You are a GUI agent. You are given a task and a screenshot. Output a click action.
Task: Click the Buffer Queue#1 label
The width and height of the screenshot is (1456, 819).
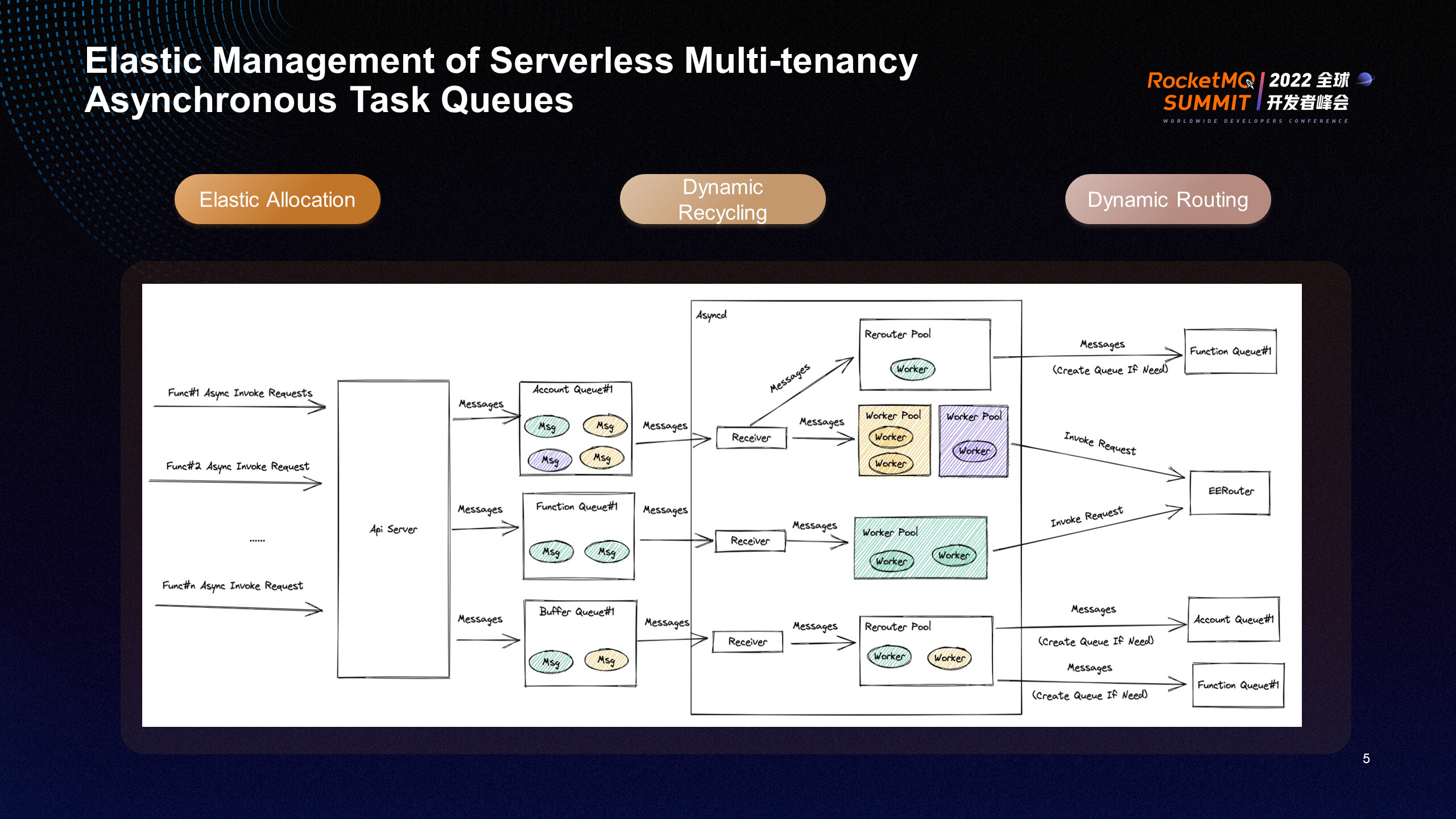click(577, 611)
